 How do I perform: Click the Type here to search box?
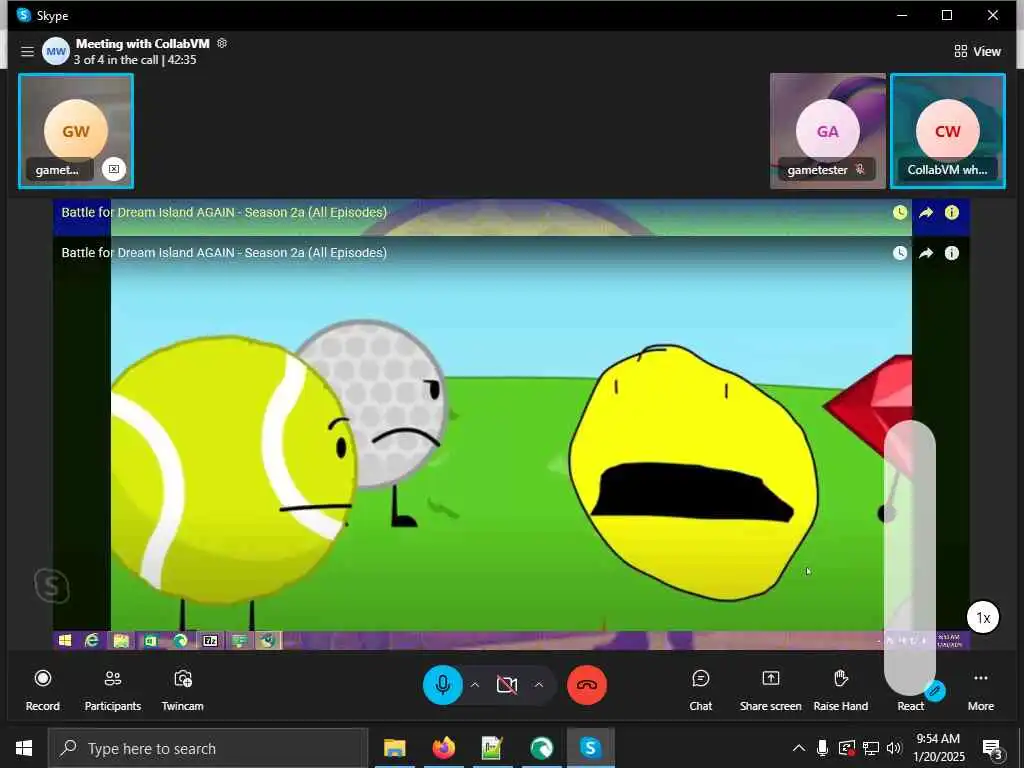(208, 748)
